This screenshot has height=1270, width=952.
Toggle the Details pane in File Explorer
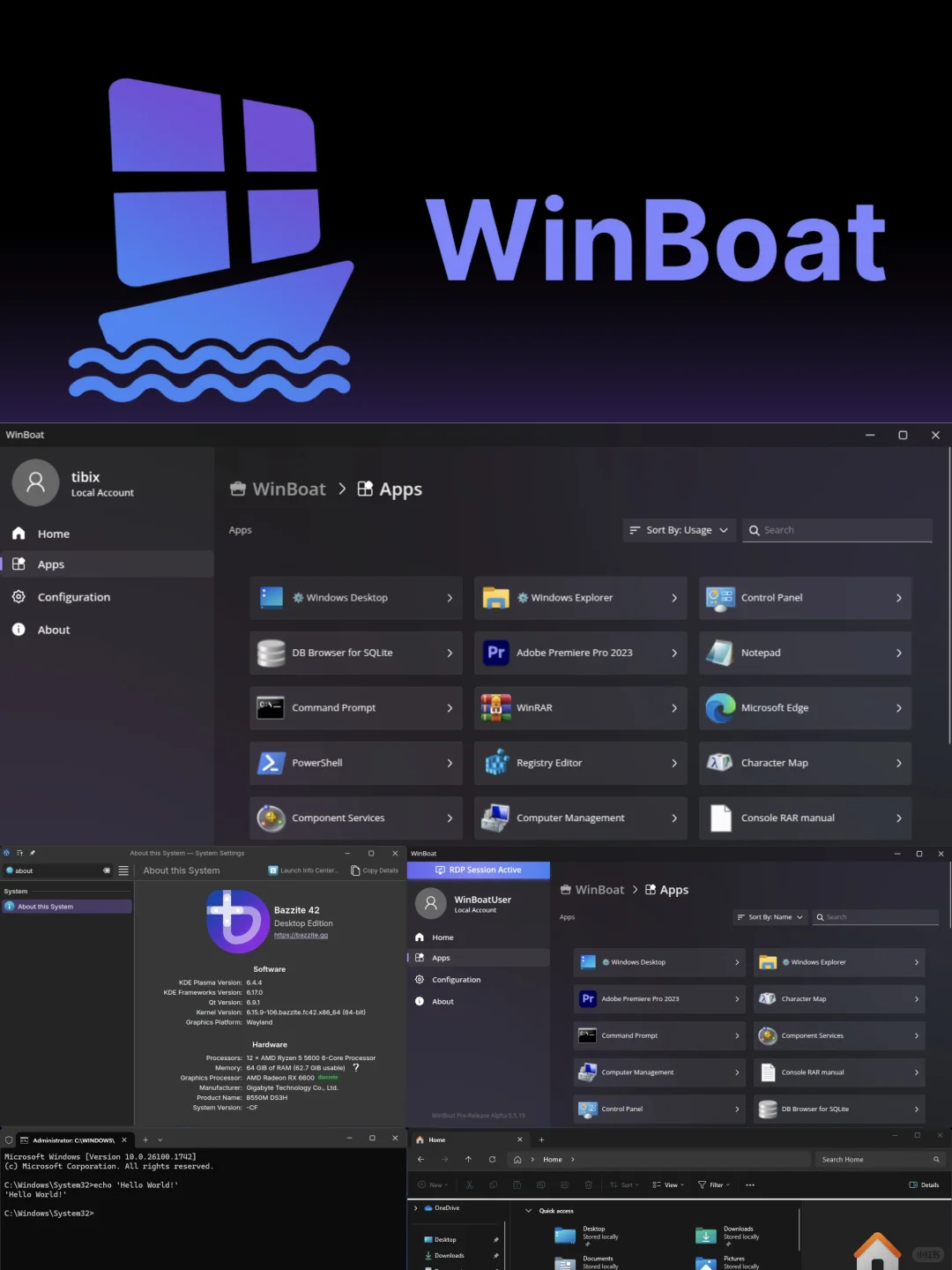pos(925,1184)
